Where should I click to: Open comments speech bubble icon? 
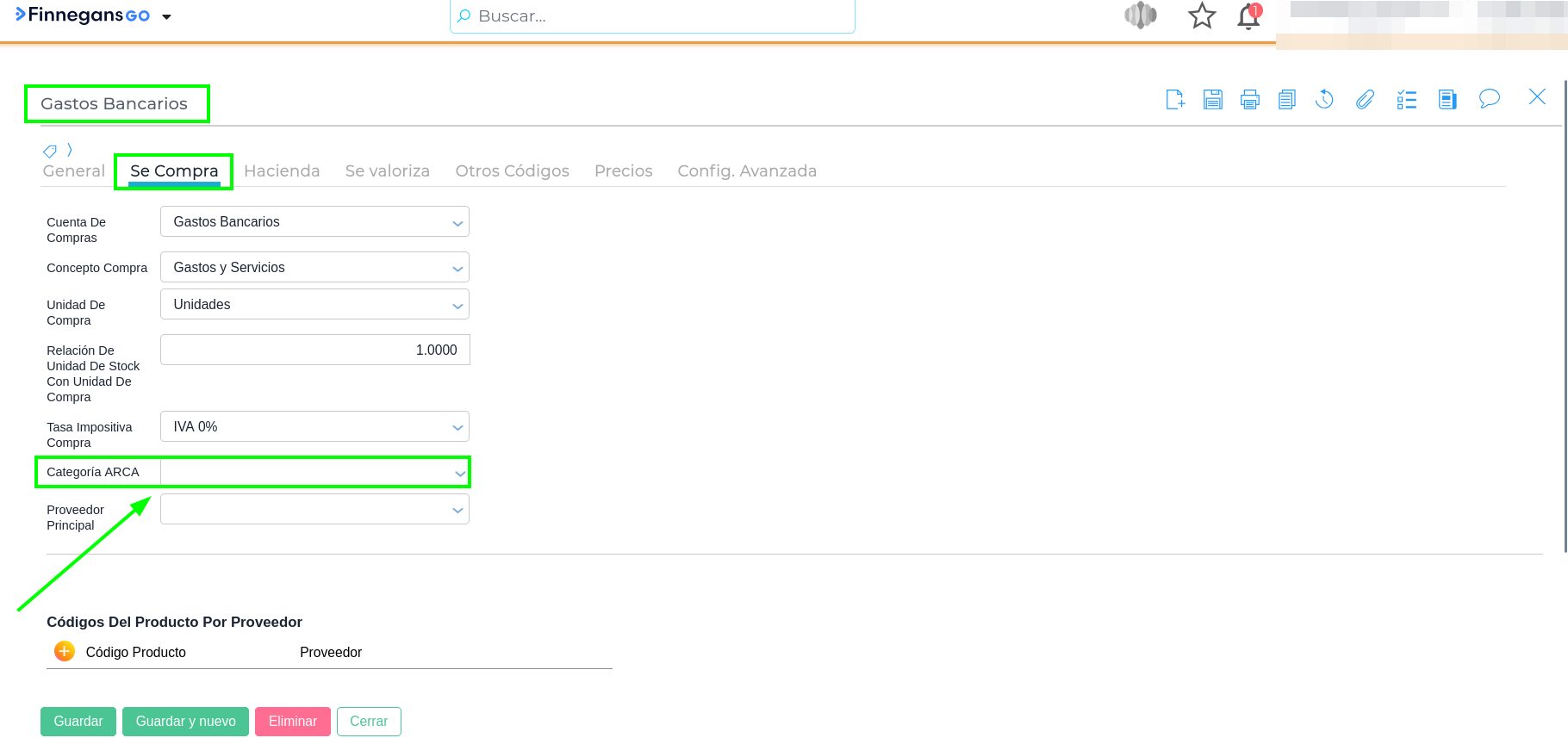[1489, 99]
